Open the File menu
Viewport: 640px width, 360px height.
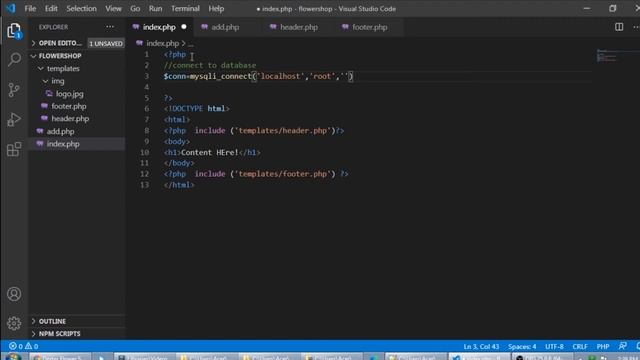(30, 9)
